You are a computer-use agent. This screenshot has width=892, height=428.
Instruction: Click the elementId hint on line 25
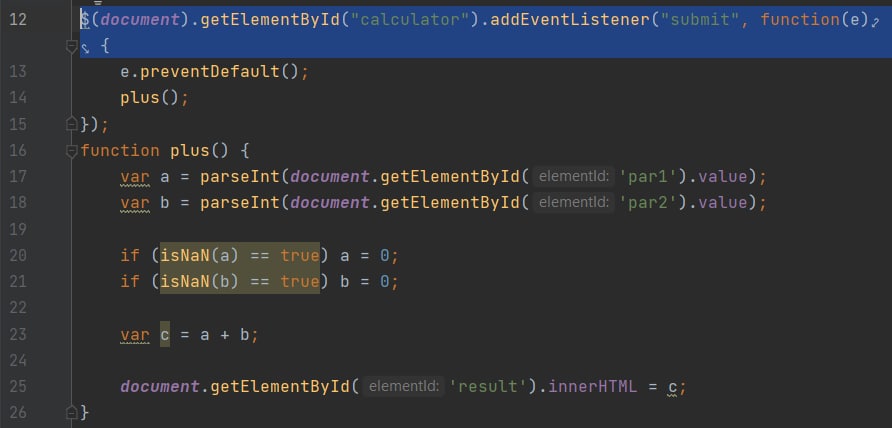403,386
